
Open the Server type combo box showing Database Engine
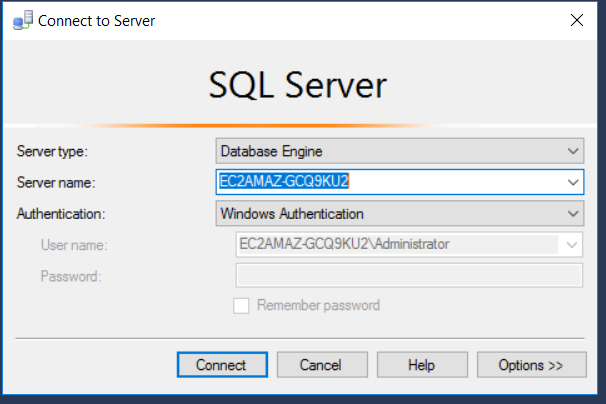pyautogui.click(x=400, y=151)
